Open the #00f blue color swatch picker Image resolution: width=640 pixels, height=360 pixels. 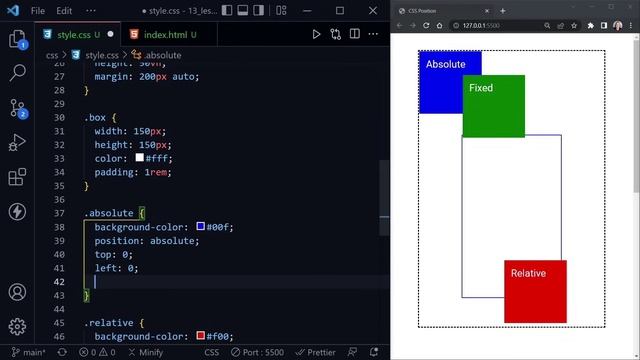click(200, 226)
